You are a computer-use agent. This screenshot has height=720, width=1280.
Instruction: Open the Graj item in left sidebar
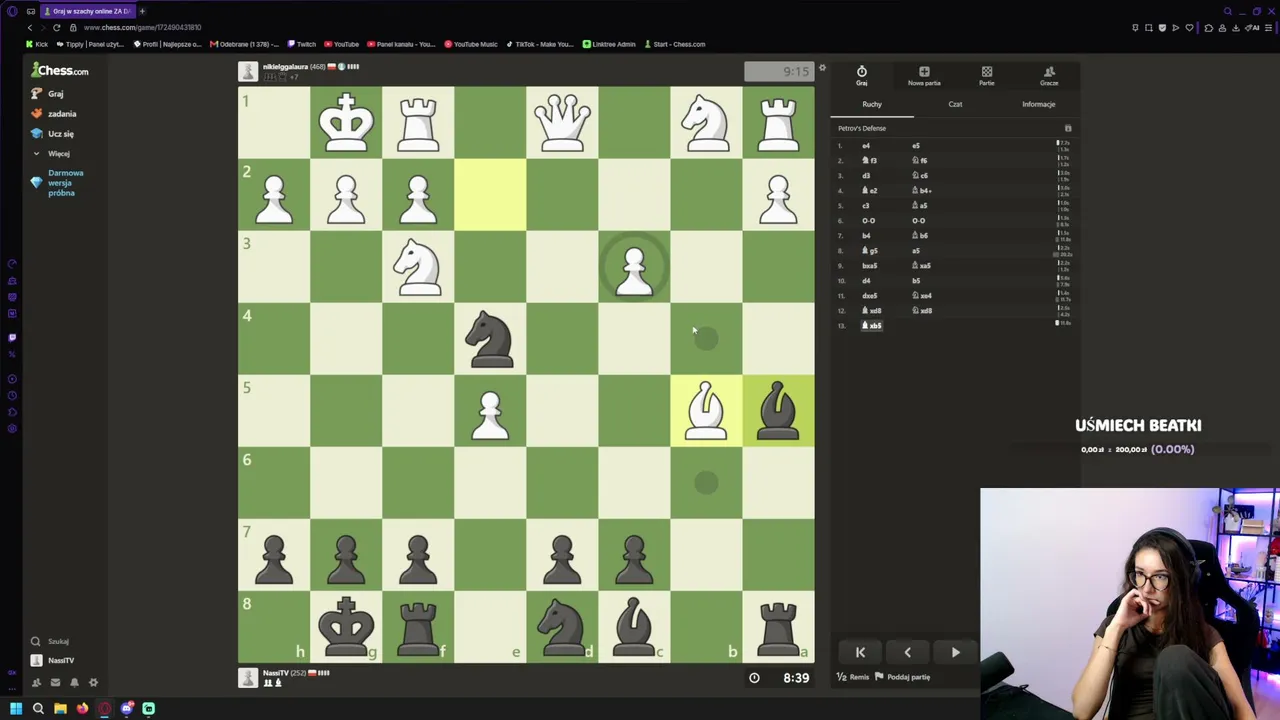pyautogui.click(x=47, y=94)
